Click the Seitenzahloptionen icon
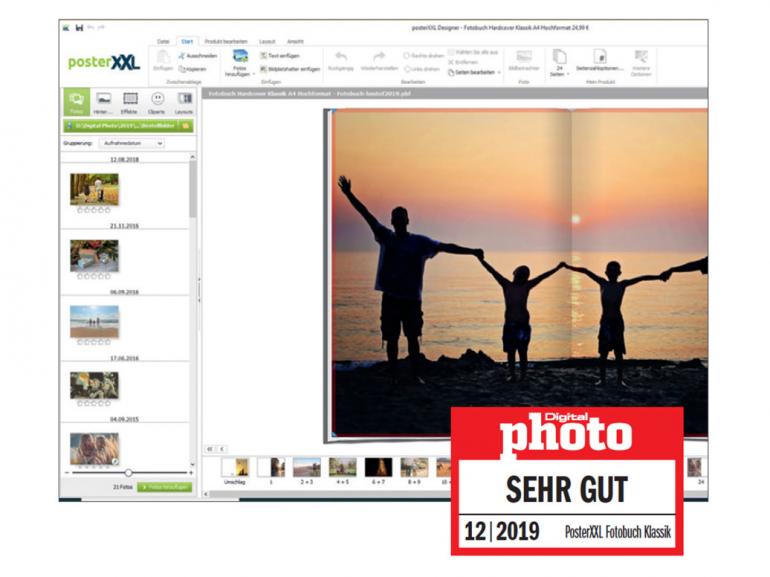Screen dimensions: 770x577 tap(599, 56)
